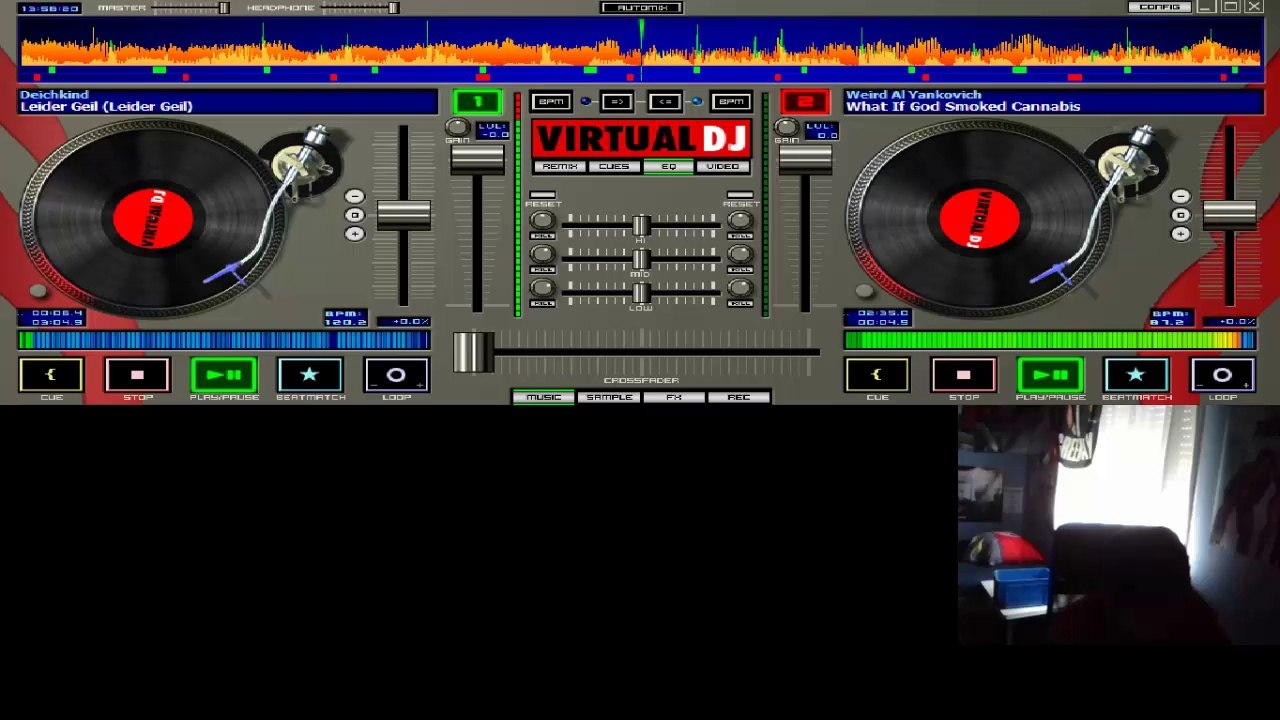1280x720 pixels.
Task: Click the right BPM button in mixer
Action: tap(731, 101)
